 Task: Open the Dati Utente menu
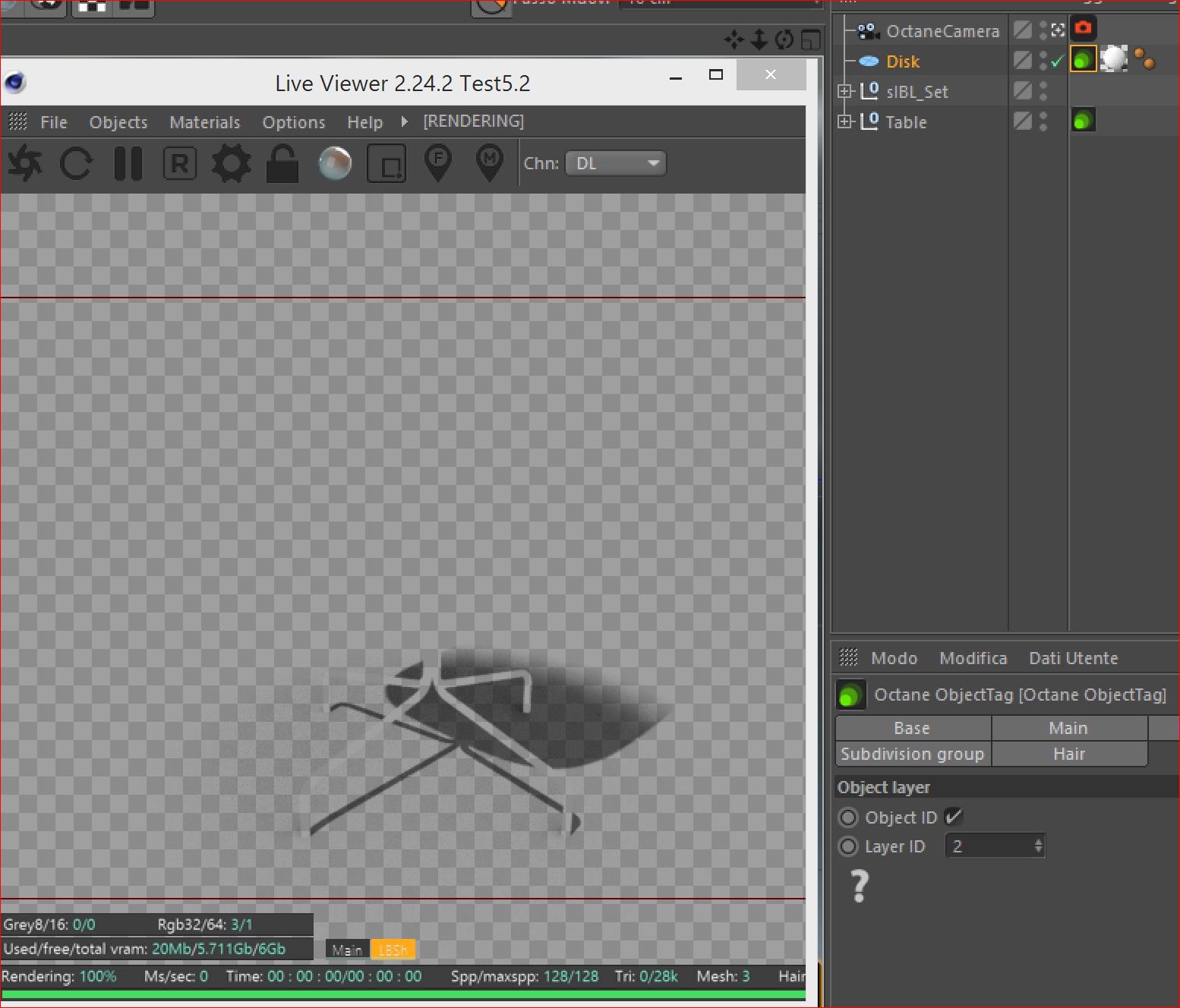(1074, 658)
